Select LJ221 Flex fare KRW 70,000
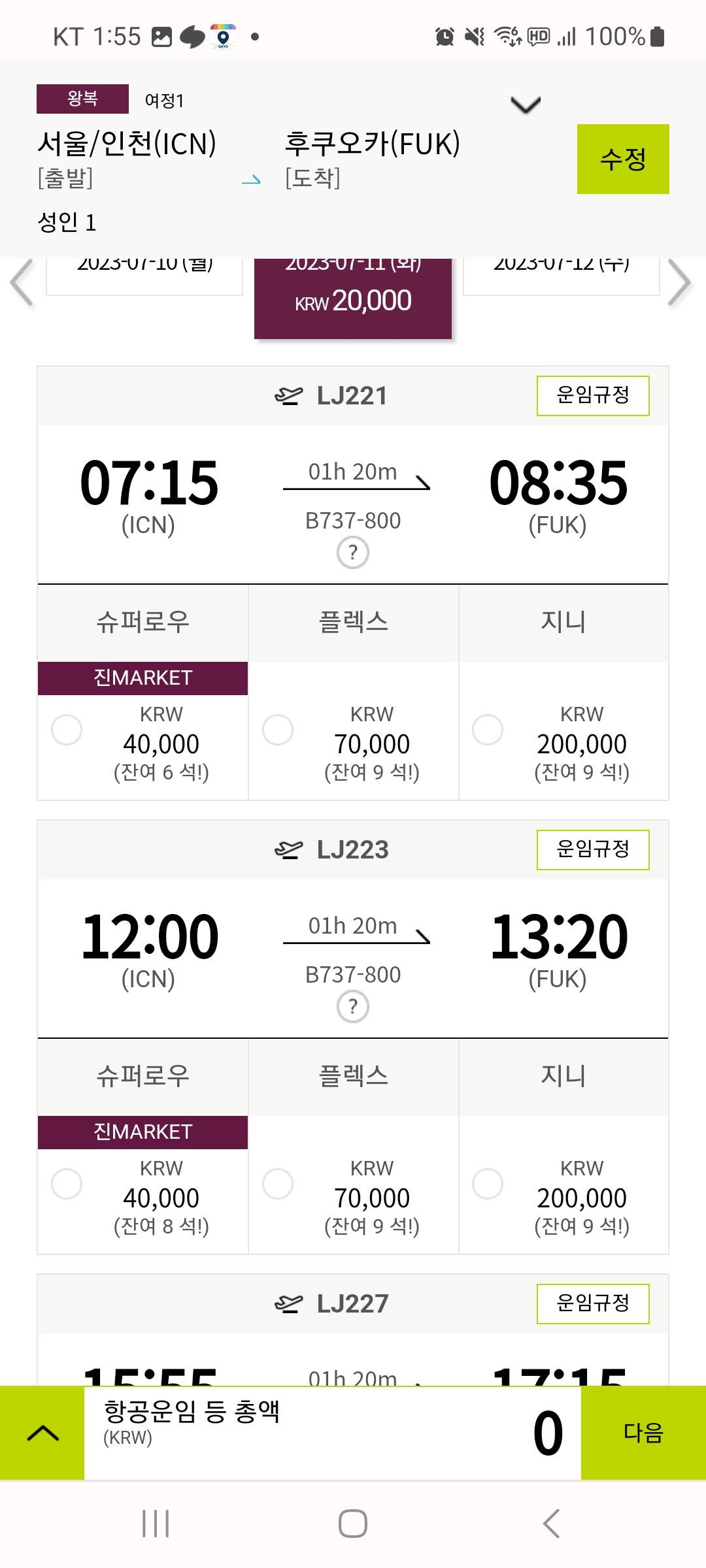706x1568 pixels. tap(278, 730)
